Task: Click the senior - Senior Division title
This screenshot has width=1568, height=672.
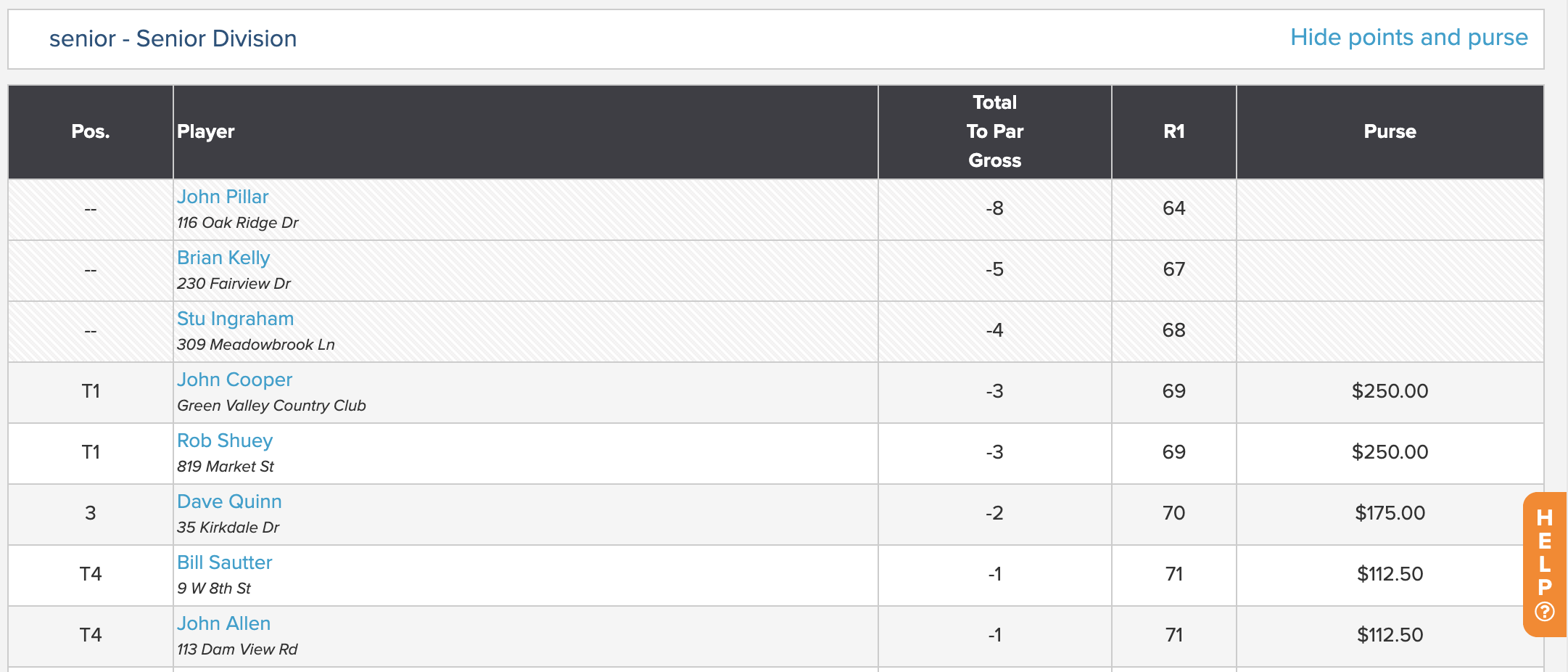Action: click(173, 38)
